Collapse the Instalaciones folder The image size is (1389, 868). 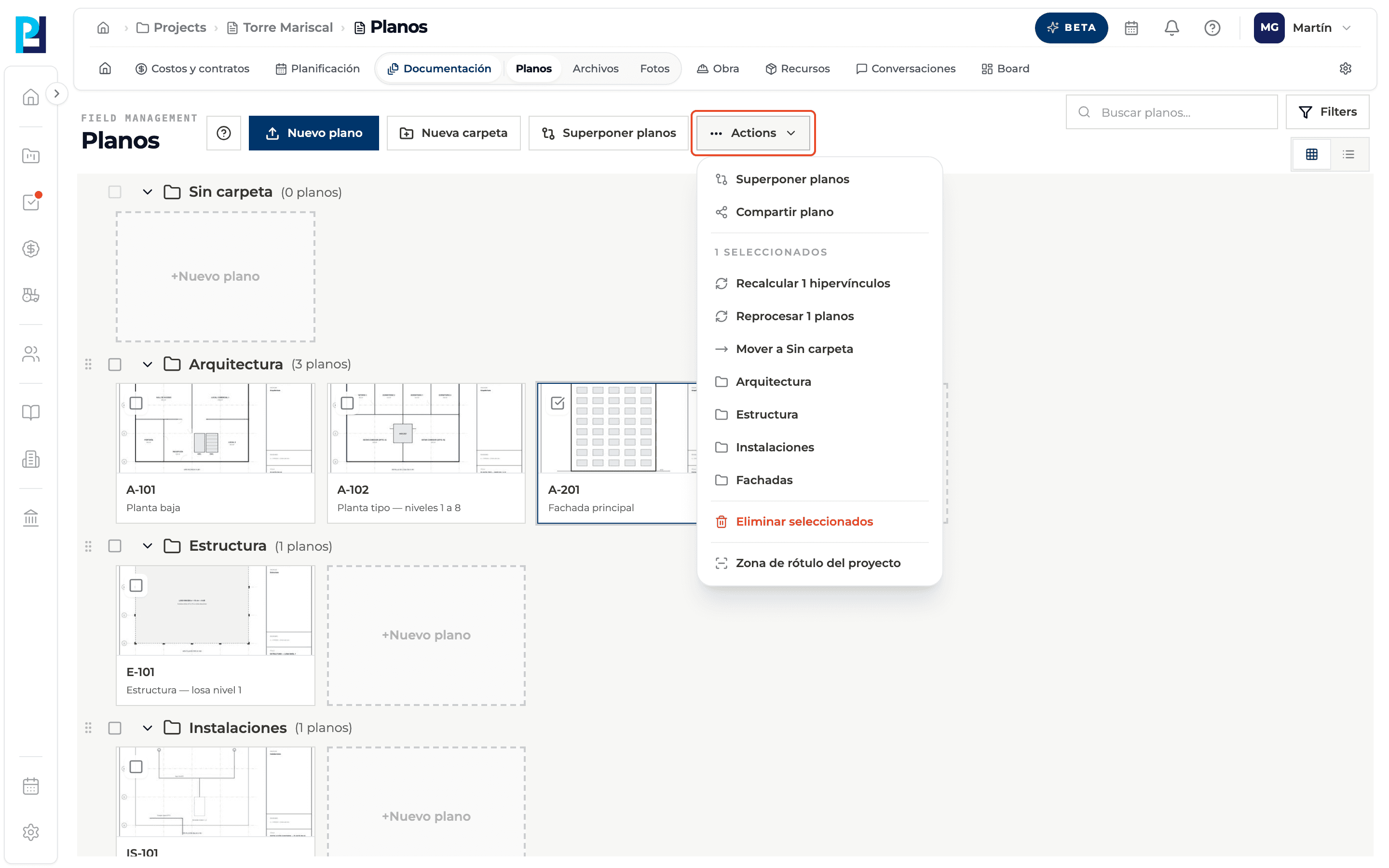(148, 727)
